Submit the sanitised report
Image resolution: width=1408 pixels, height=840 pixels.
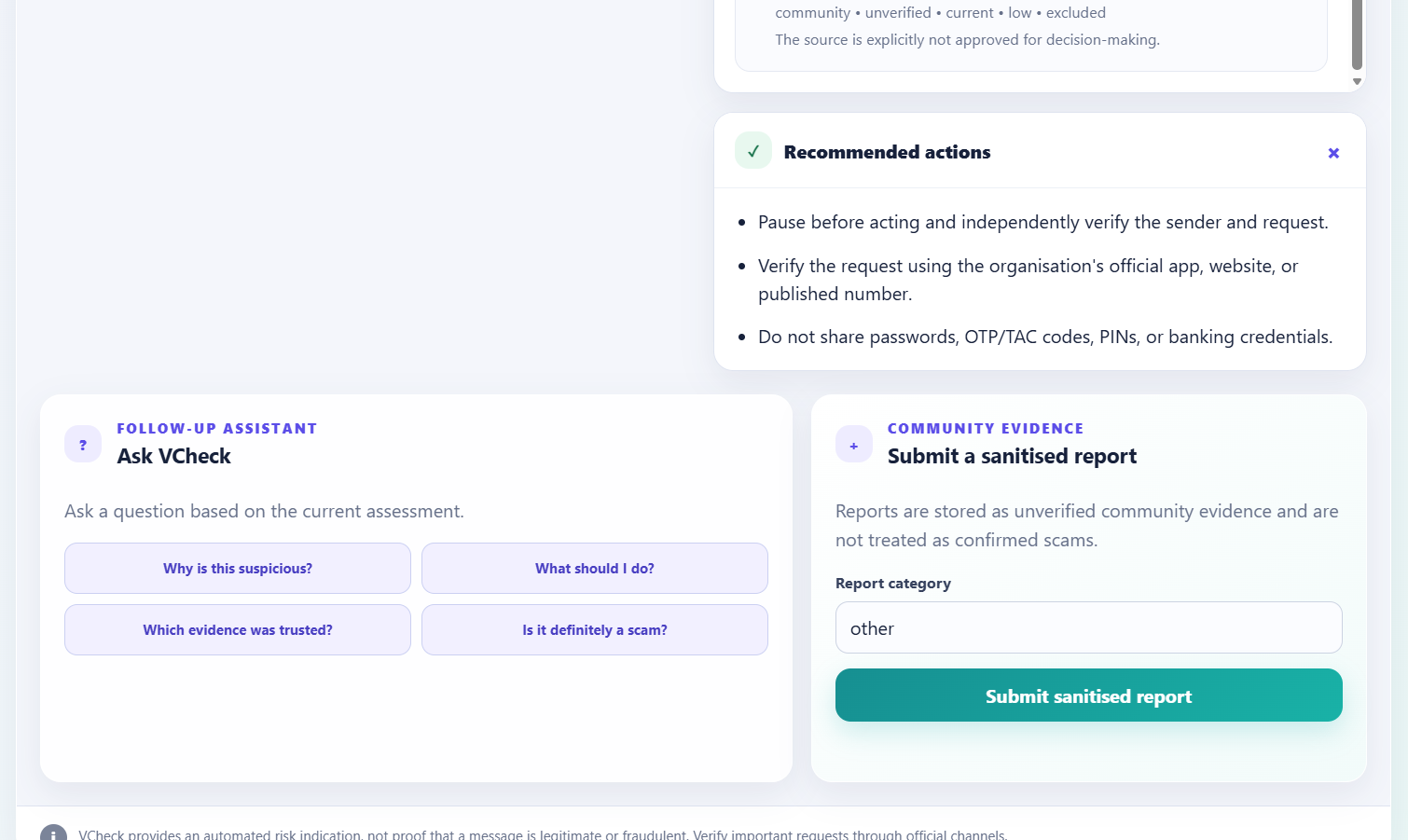click(1089, 695)
